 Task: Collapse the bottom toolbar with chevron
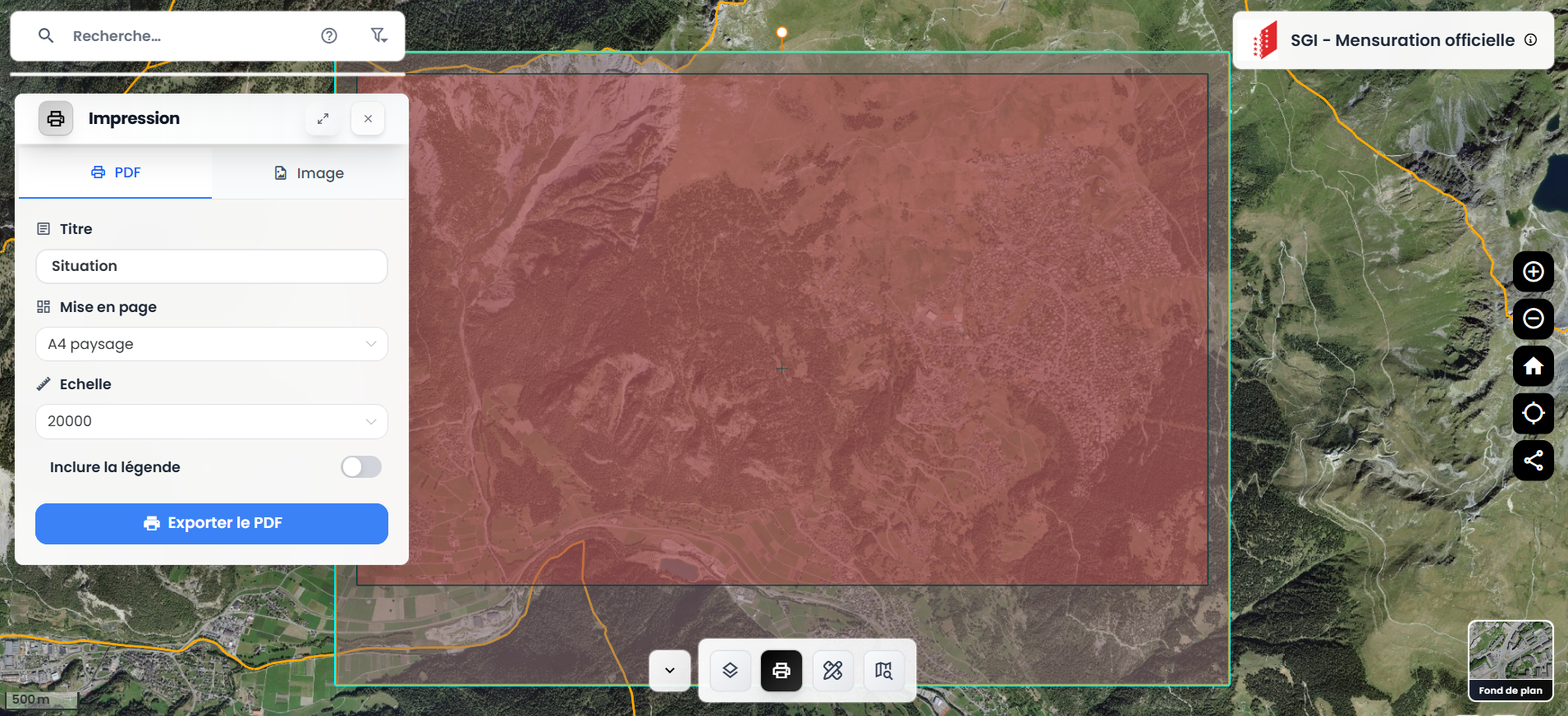tap(670, 671)
